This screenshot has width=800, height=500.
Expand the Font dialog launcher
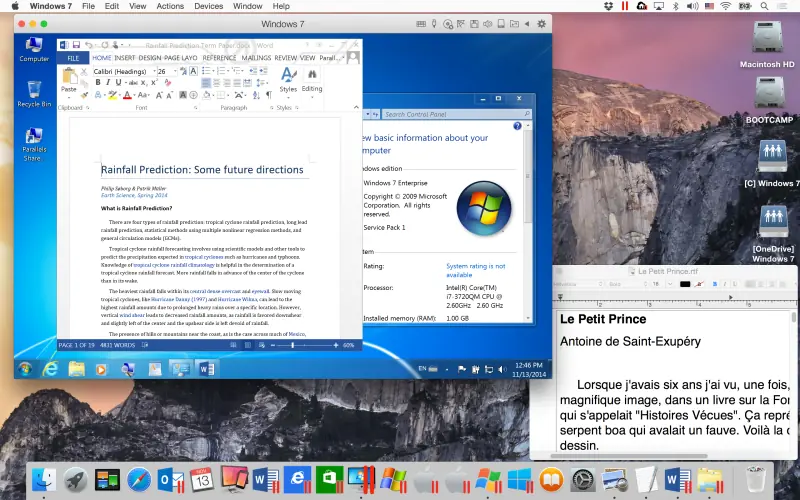point(195,108)
